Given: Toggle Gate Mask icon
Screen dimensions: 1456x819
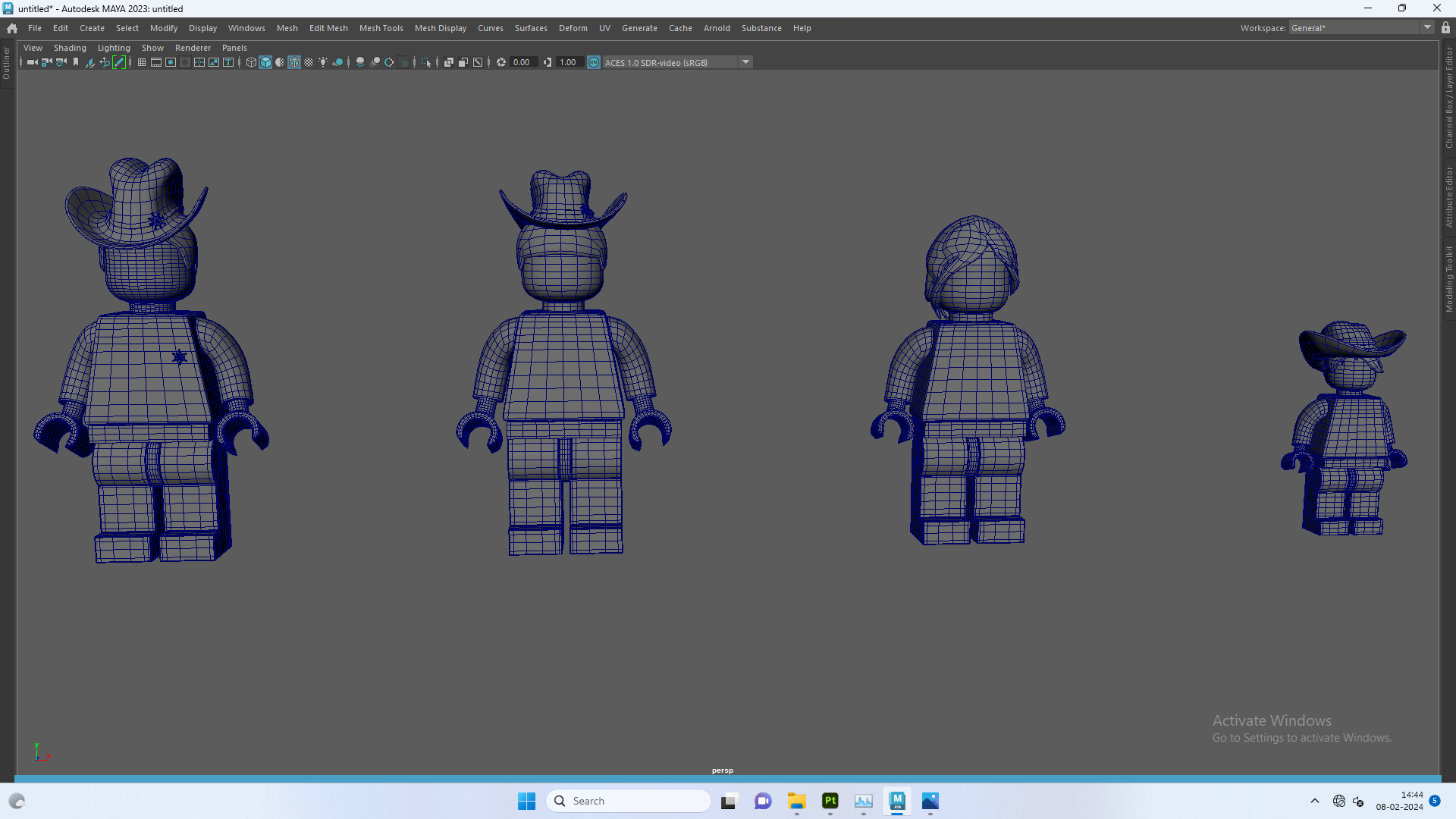Looking at the screenshot, I should pyautogui.click(x=185, y=62).
